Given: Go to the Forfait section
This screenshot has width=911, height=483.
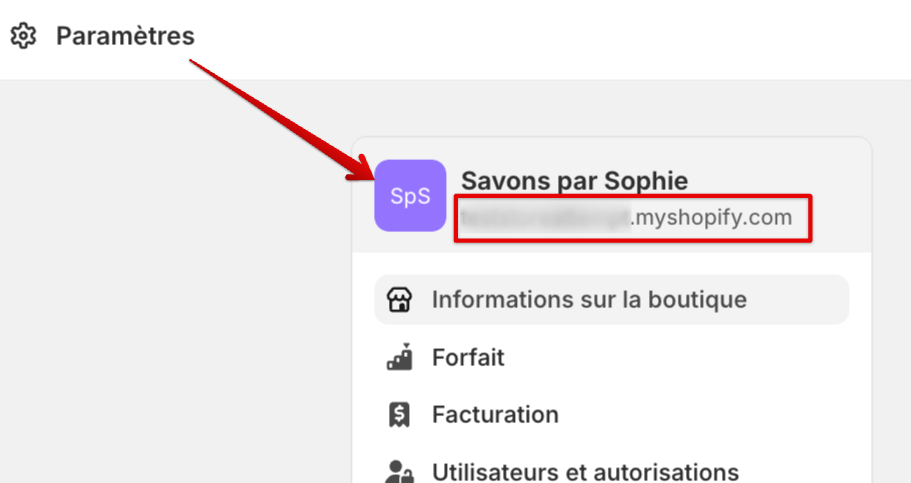Looking at the screenshot, I should (468, 357).
